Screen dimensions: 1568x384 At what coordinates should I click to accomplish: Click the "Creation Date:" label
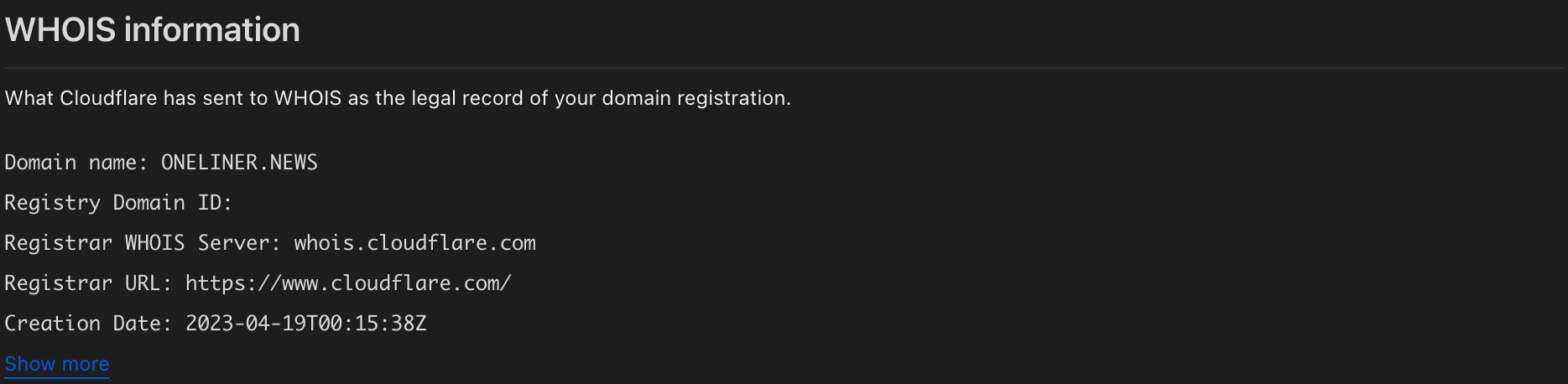88,323
